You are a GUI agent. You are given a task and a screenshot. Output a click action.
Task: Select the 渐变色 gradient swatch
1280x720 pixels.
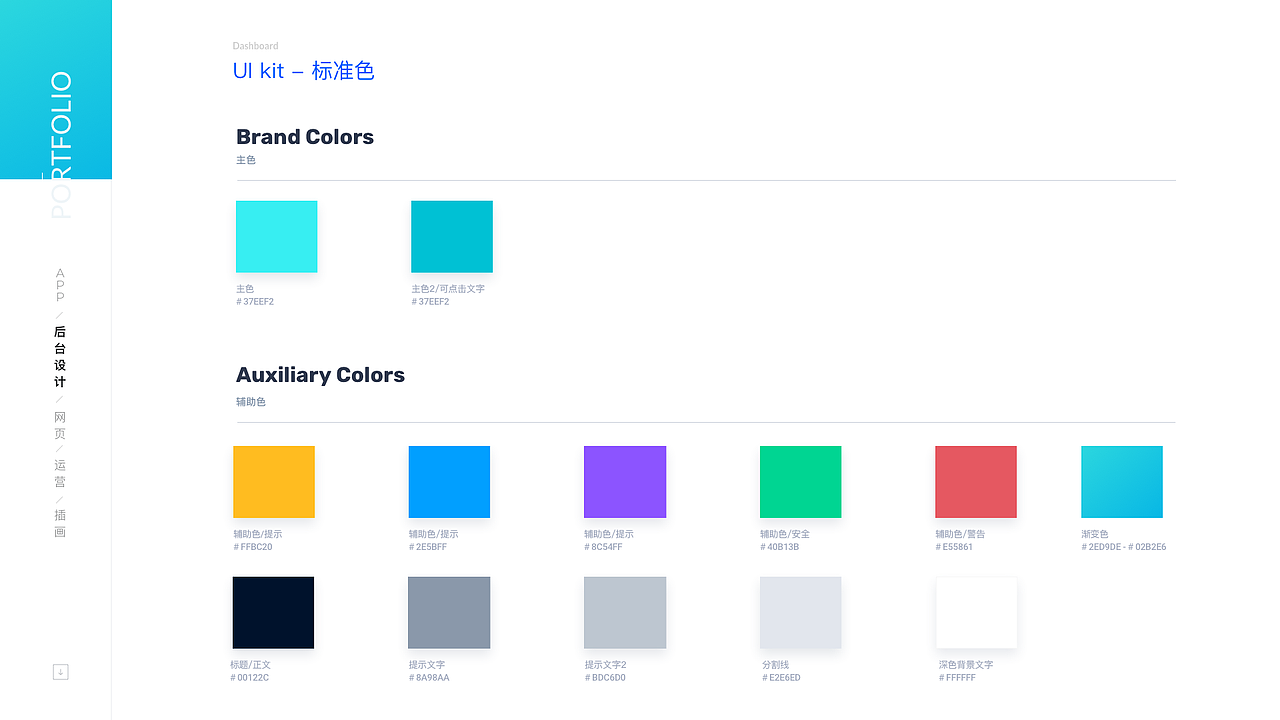pyautogui.click(x=1121, y=481)
